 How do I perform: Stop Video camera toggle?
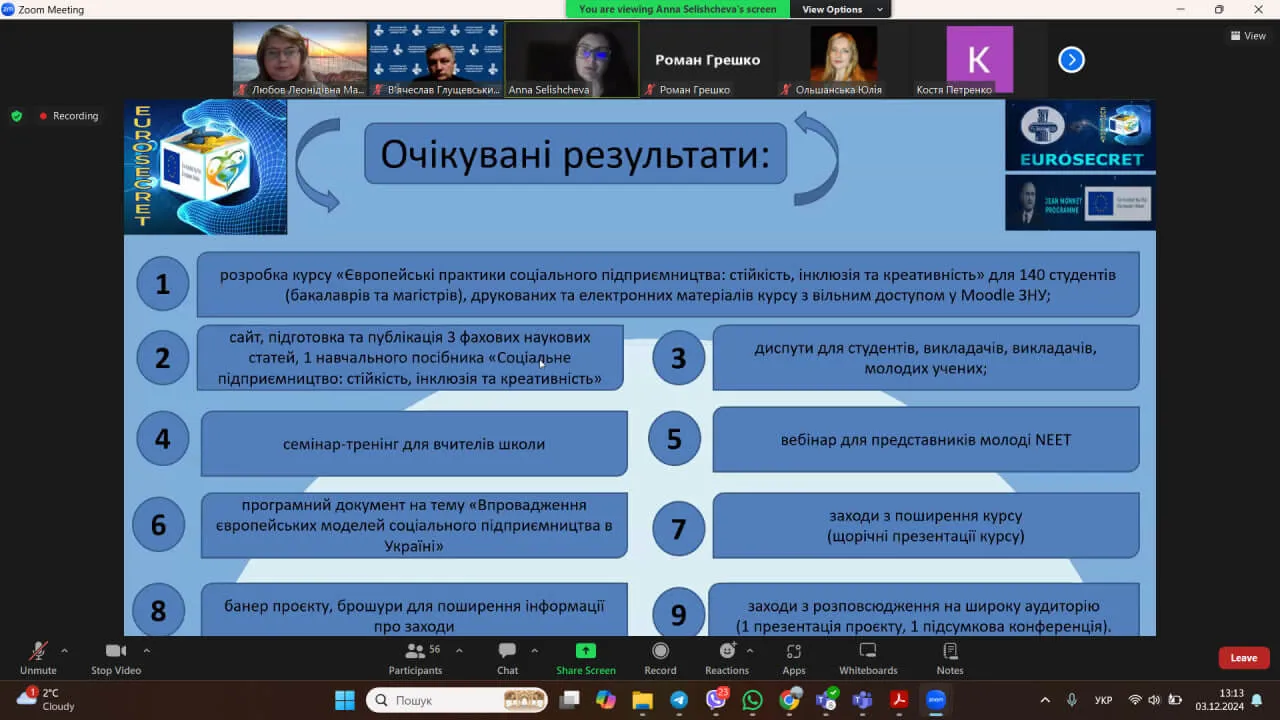[116, 656]
